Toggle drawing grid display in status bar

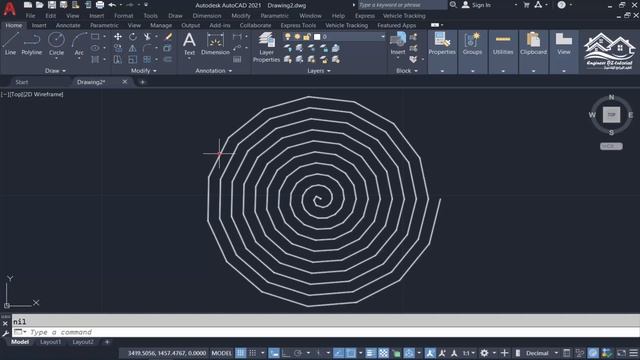point(241,353)
